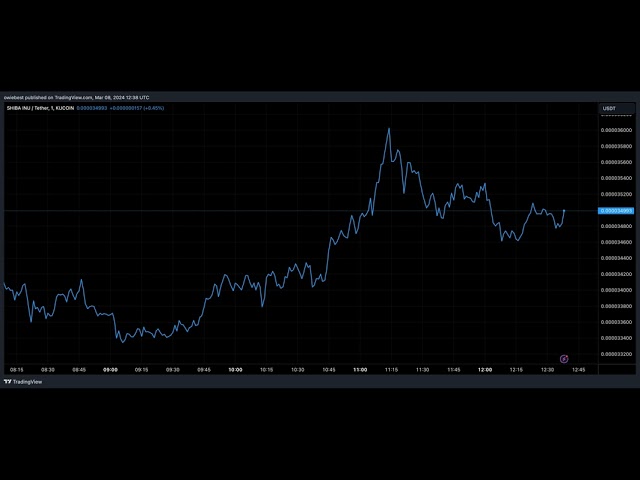Select the 10:00 time axis label
This screenshot has height=480, width=640.
coord(235,369)
